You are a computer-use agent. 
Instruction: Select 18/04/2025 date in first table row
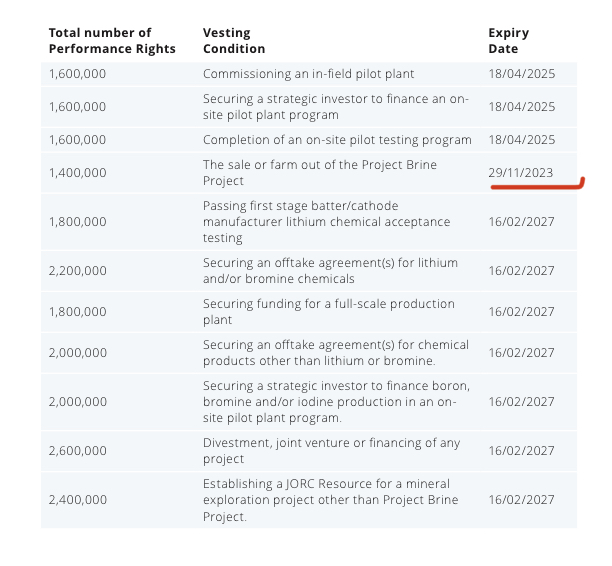[521, 74]
